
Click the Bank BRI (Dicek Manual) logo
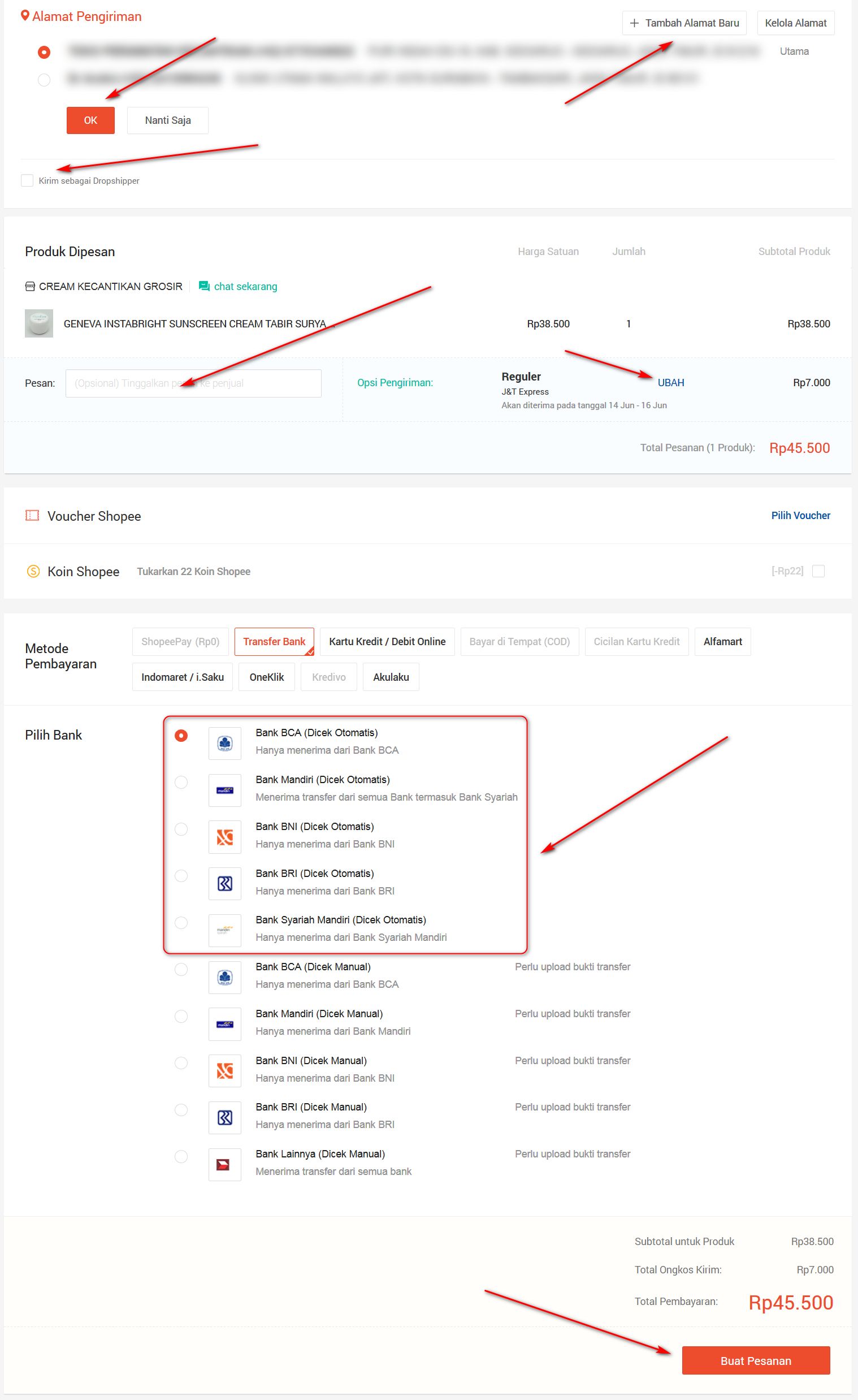[225, 1118]
